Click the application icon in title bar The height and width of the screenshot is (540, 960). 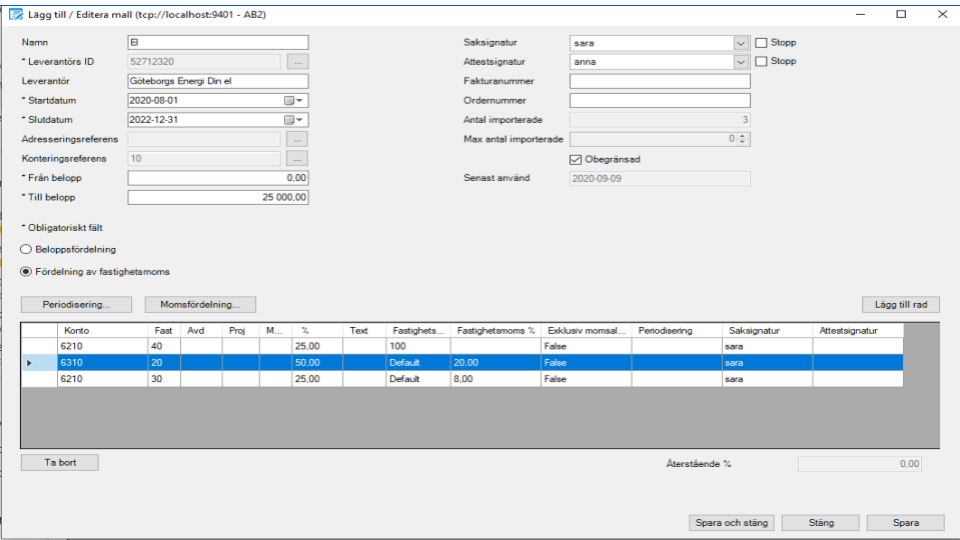click(15, 15)
